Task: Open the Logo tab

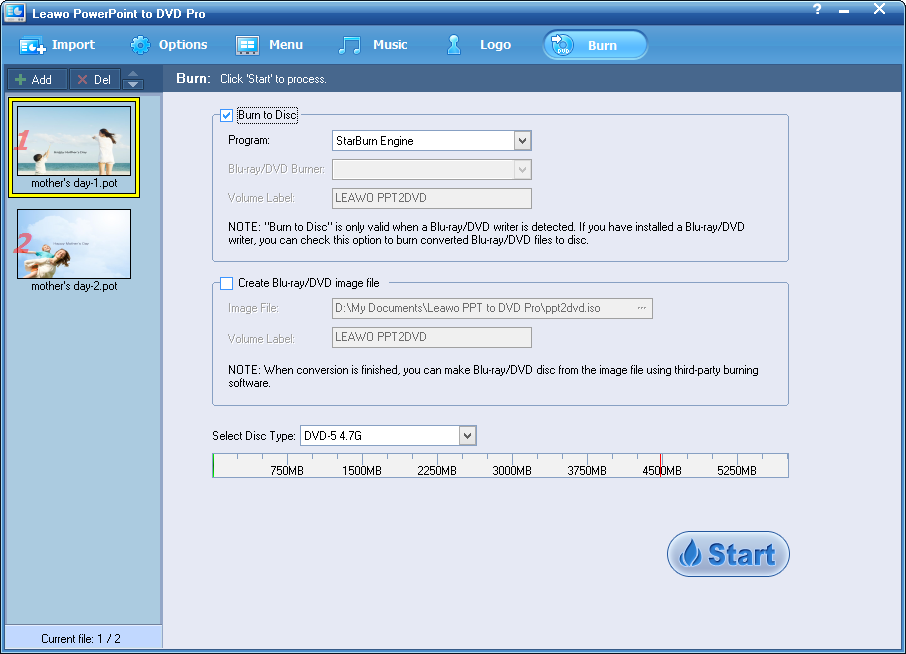Action: 479,45
